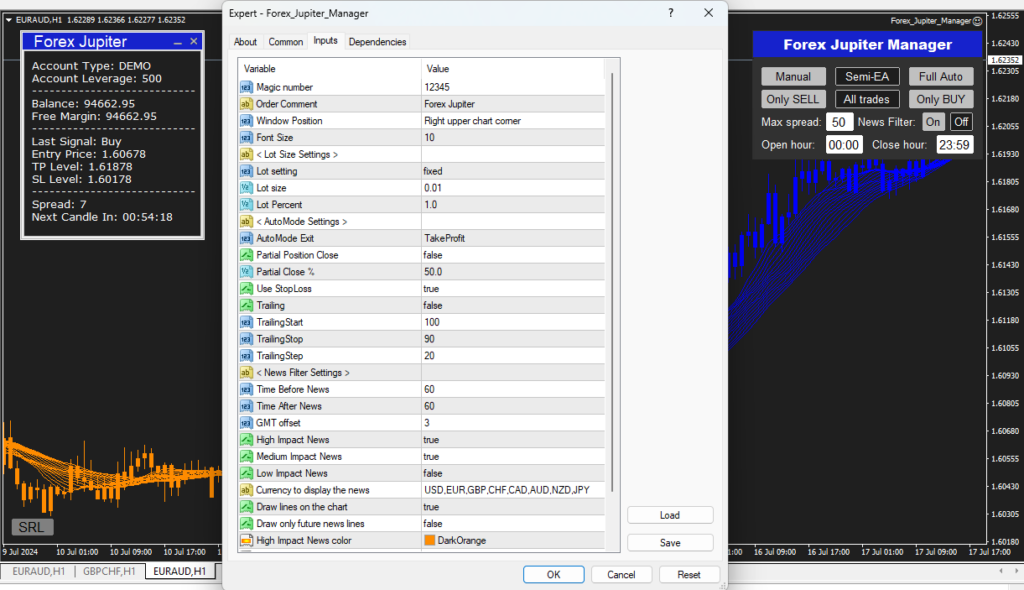Image resolution: width=1024 pixels, height=590 pixels.
Task: Click Save to export input settings
Action: (x=670, y=543)
